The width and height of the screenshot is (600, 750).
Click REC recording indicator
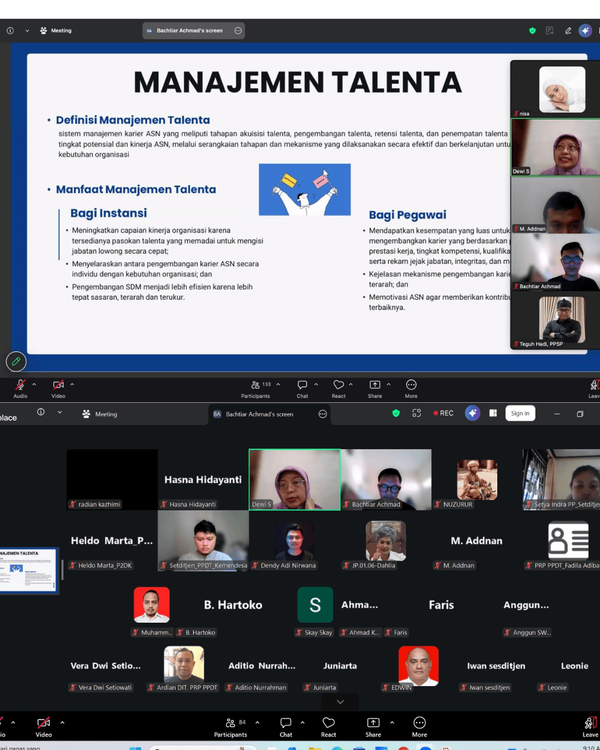pyautogui.click(x=444, y=413)
